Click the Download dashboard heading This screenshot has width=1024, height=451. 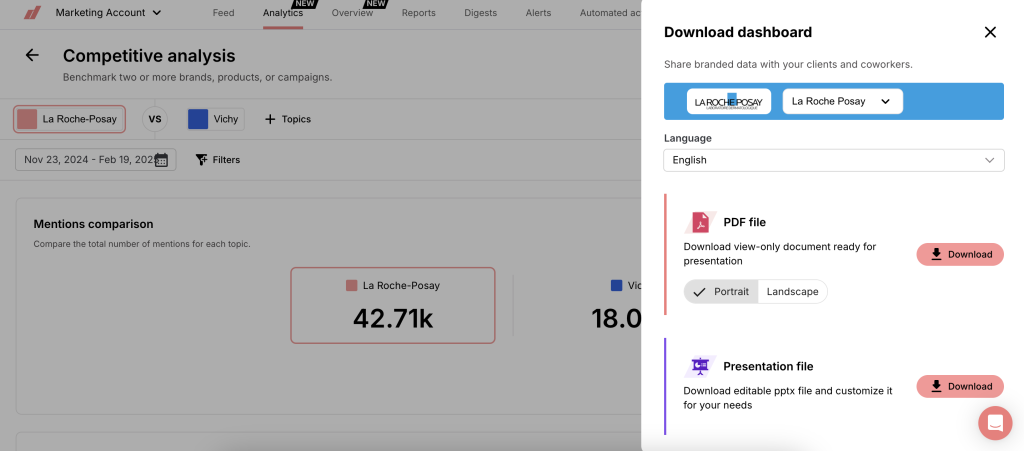(738, 32)
